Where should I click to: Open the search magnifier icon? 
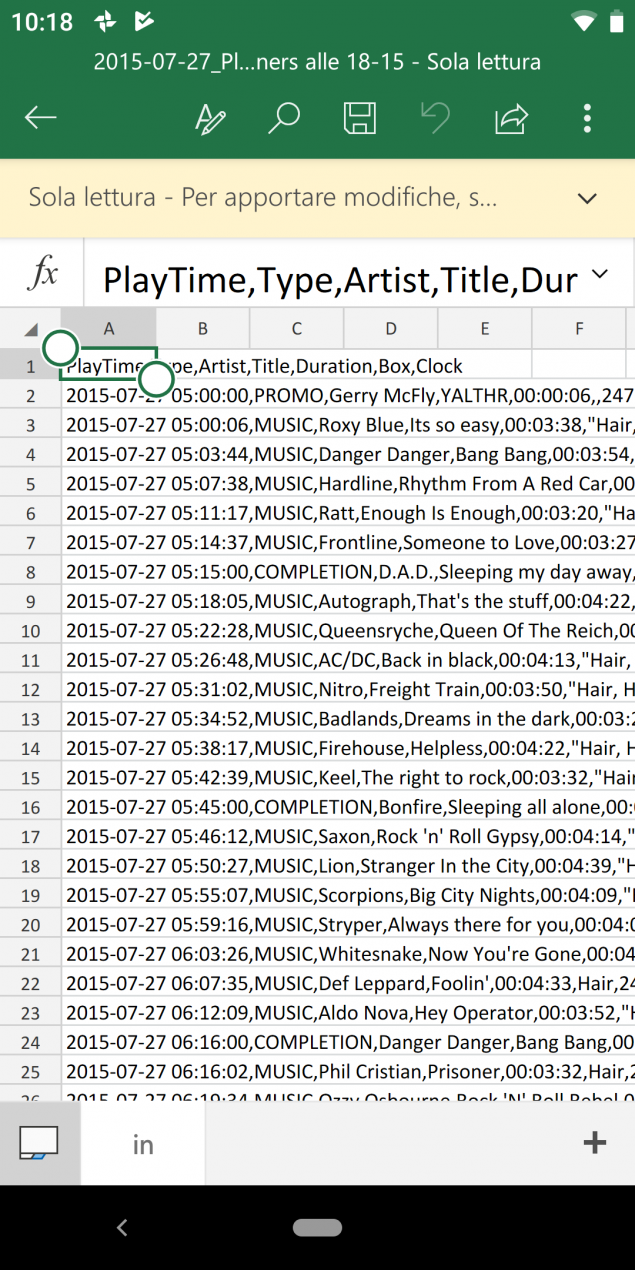click(284, 118)
